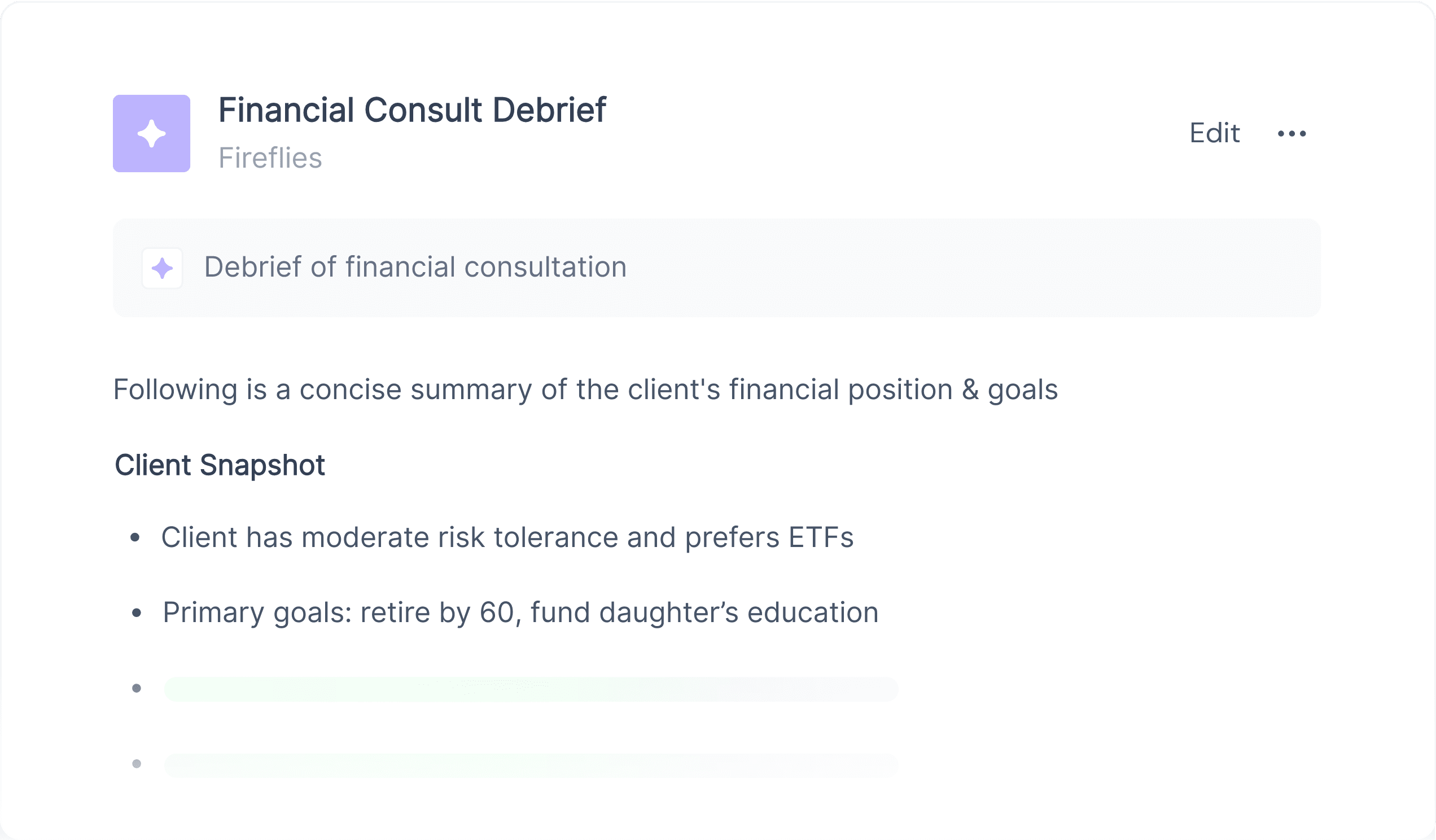Click the Financial Consult Debrief title
The image size is (1436, 840).
click(412, 110)
